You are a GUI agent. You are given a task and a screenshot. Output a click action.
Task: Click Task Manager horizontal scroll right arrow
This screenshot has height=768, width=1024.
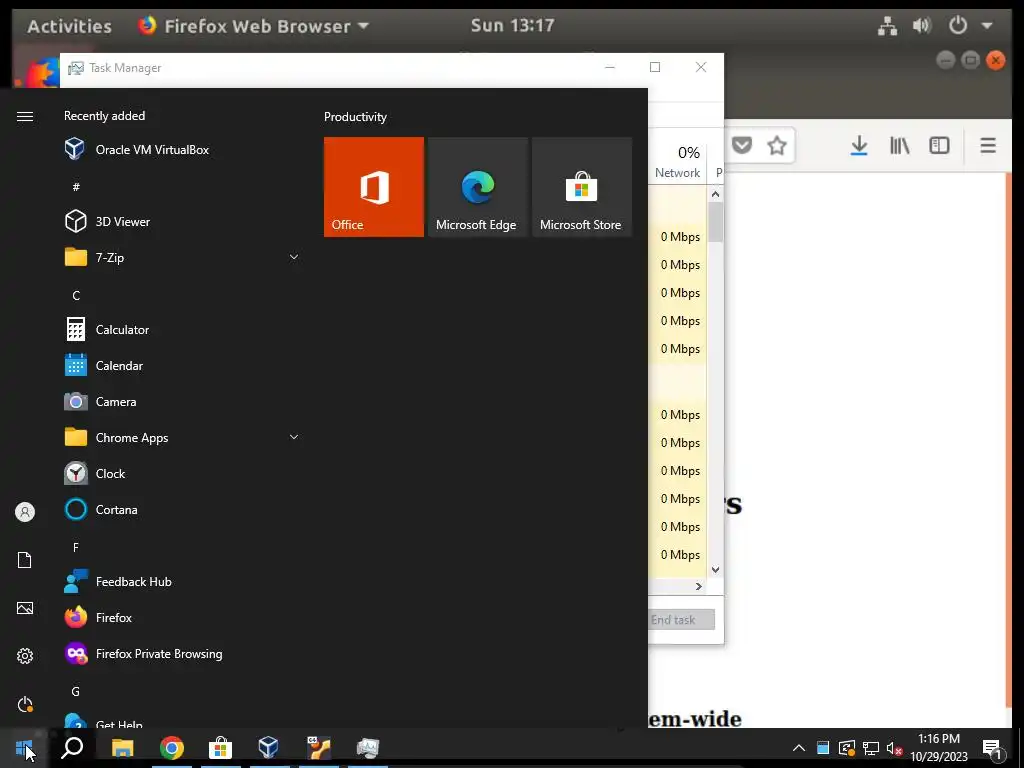(x=699, y=586)
